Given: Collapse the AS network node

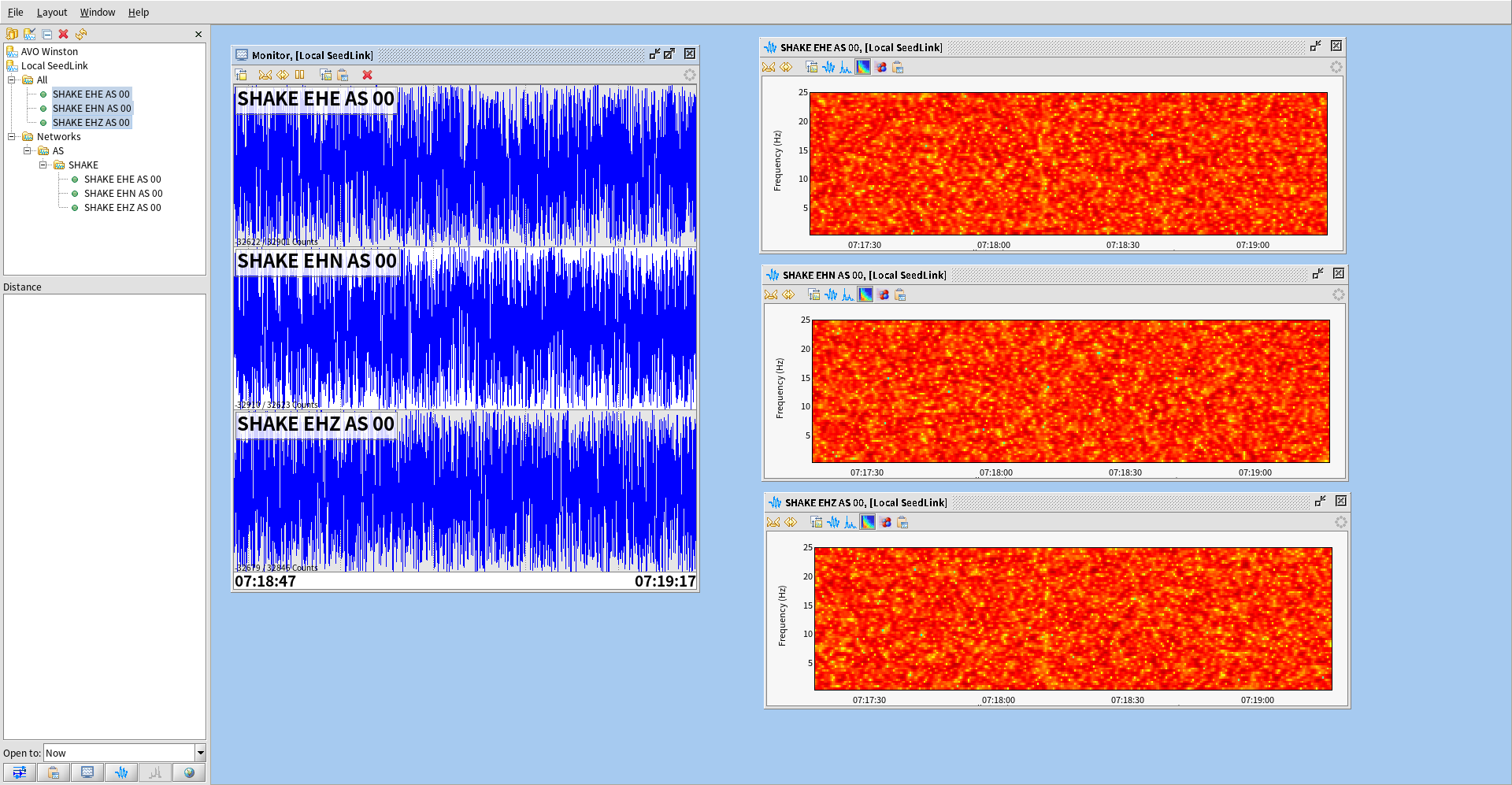Looking at the screenshot, I should click(28, 150).
